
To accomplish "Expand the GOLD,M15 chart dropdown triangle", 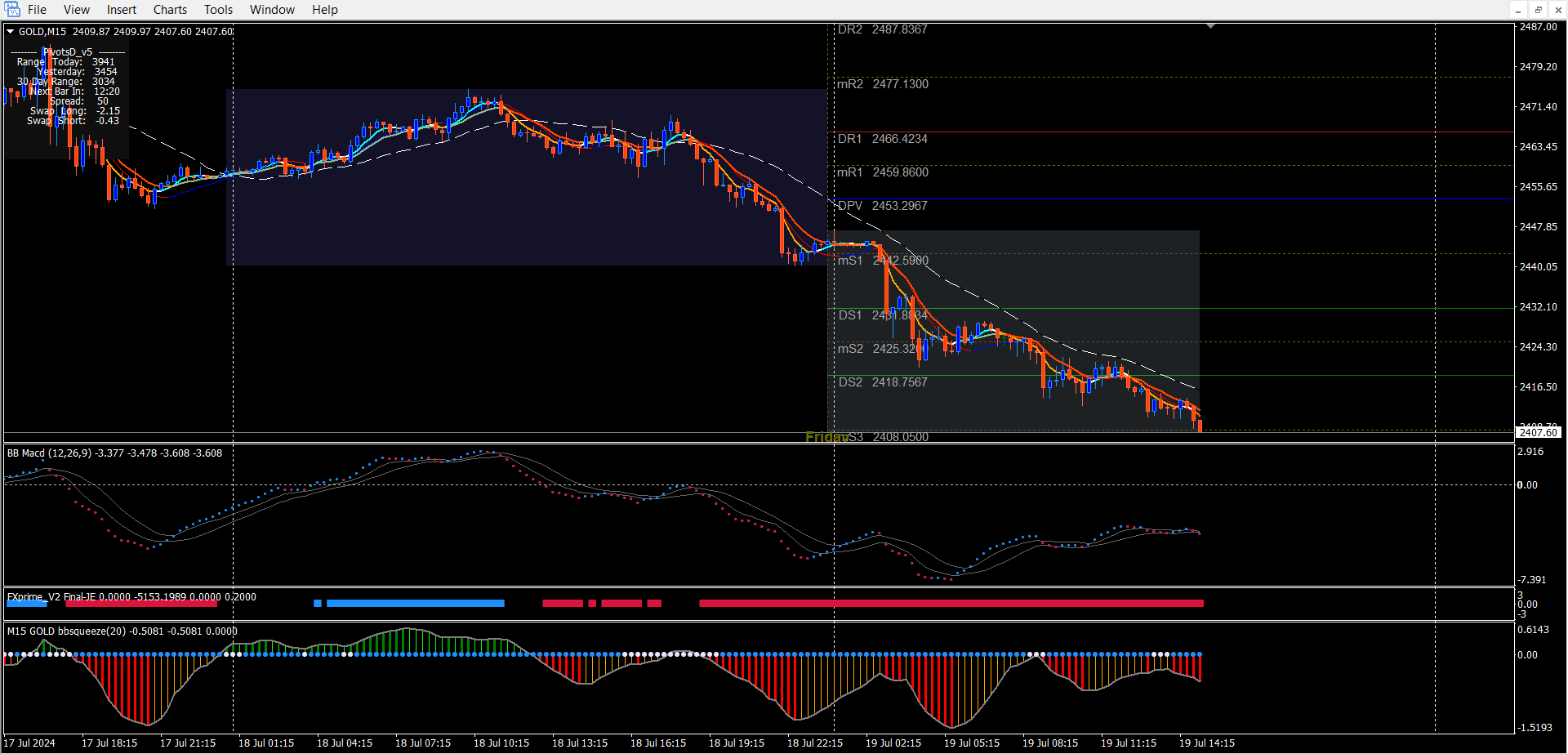I will (11, 32).
